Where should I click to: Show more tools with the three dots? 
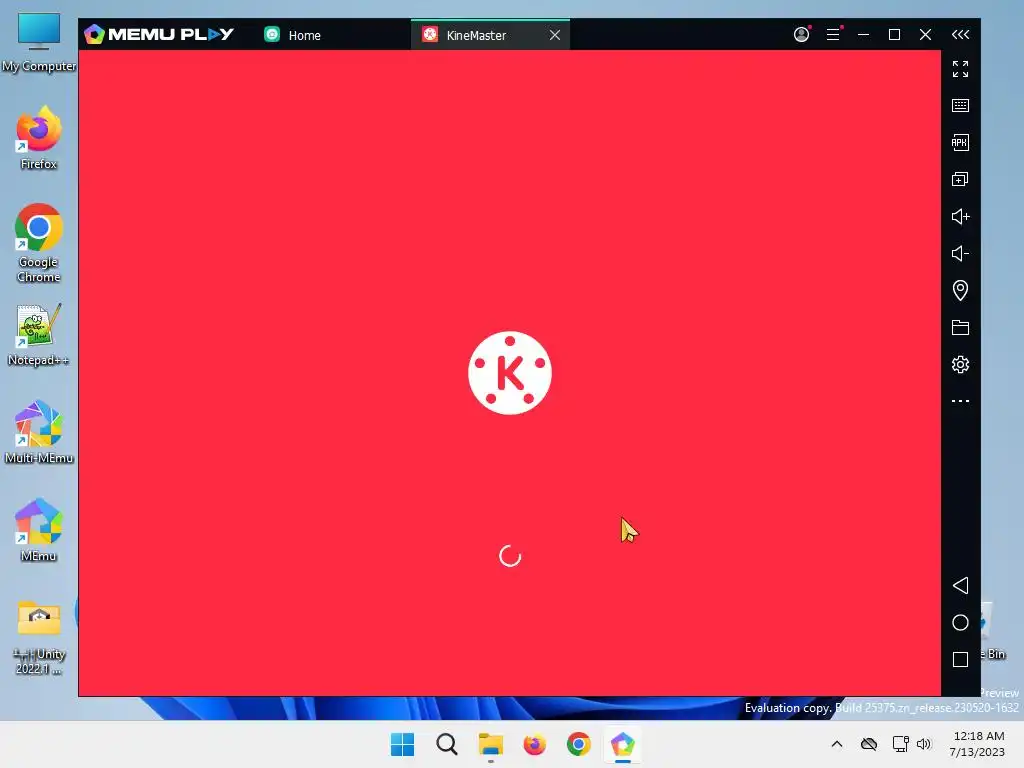click(960, 401)
